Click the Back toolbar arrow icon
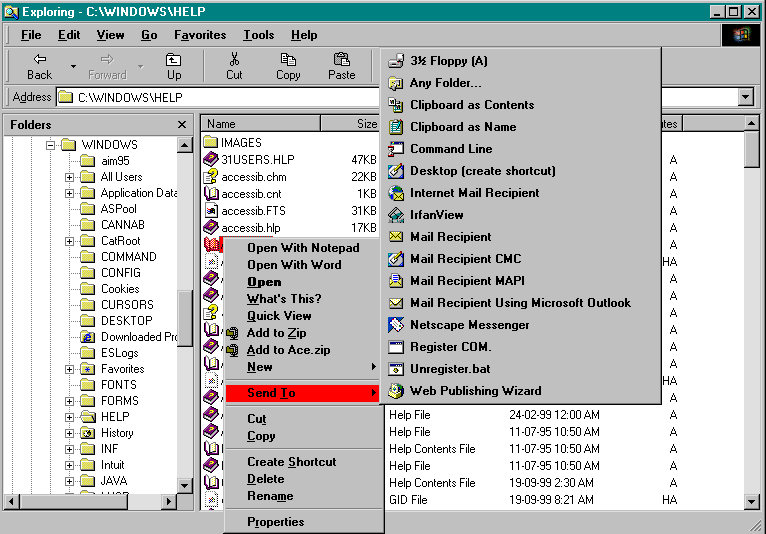Viewport: 766px width, 534px height. (x=40, y=60)
